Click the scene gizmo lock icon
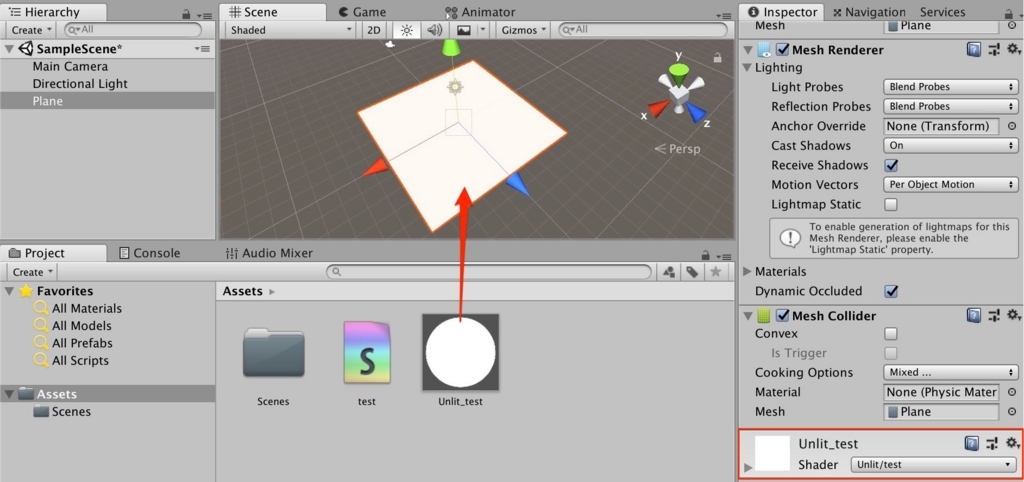This screenshot has height=482, width=1024. point(718,57)
